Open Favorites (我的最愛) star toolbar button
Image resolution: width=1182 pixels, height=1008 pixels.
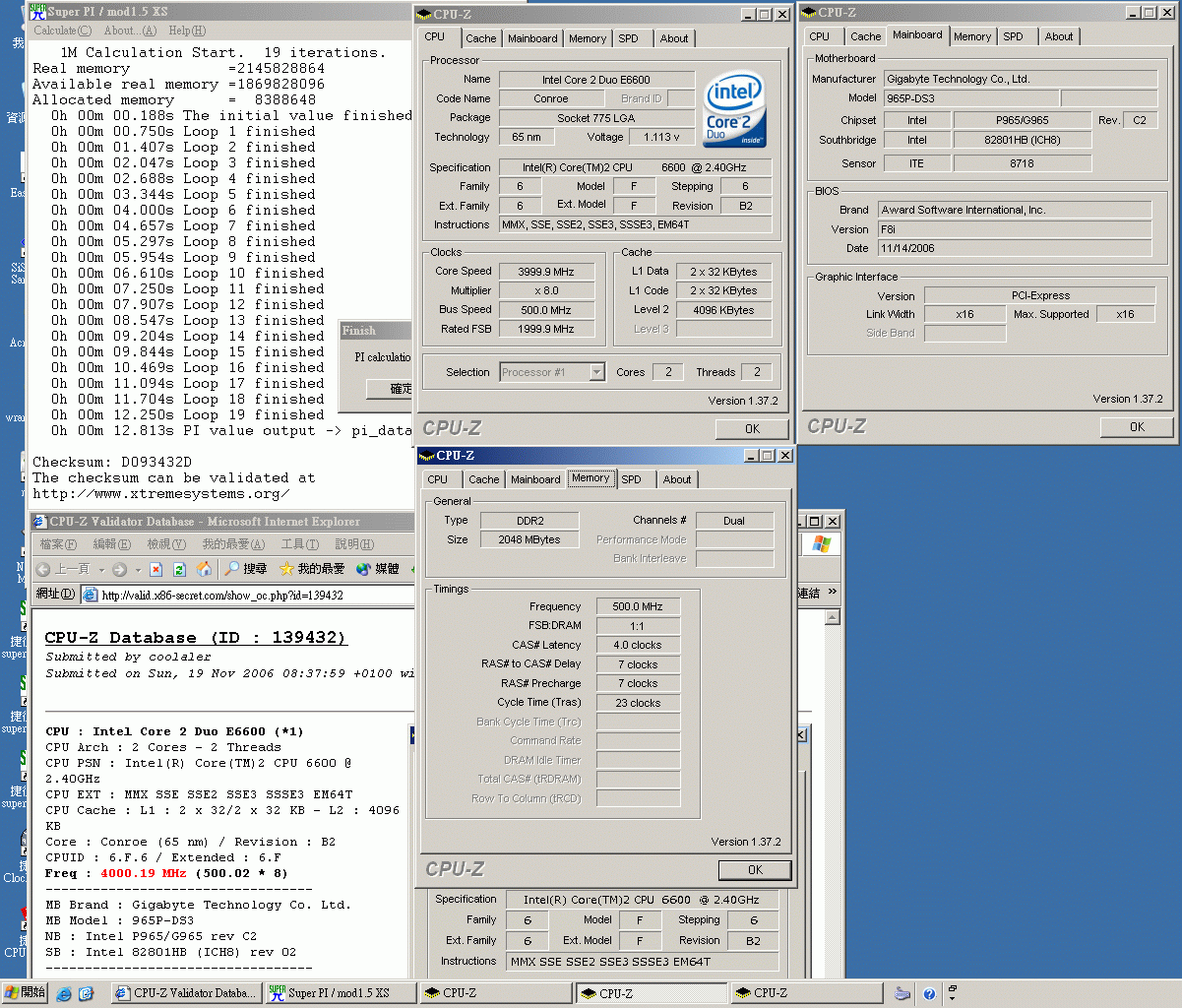coord(313,569)
